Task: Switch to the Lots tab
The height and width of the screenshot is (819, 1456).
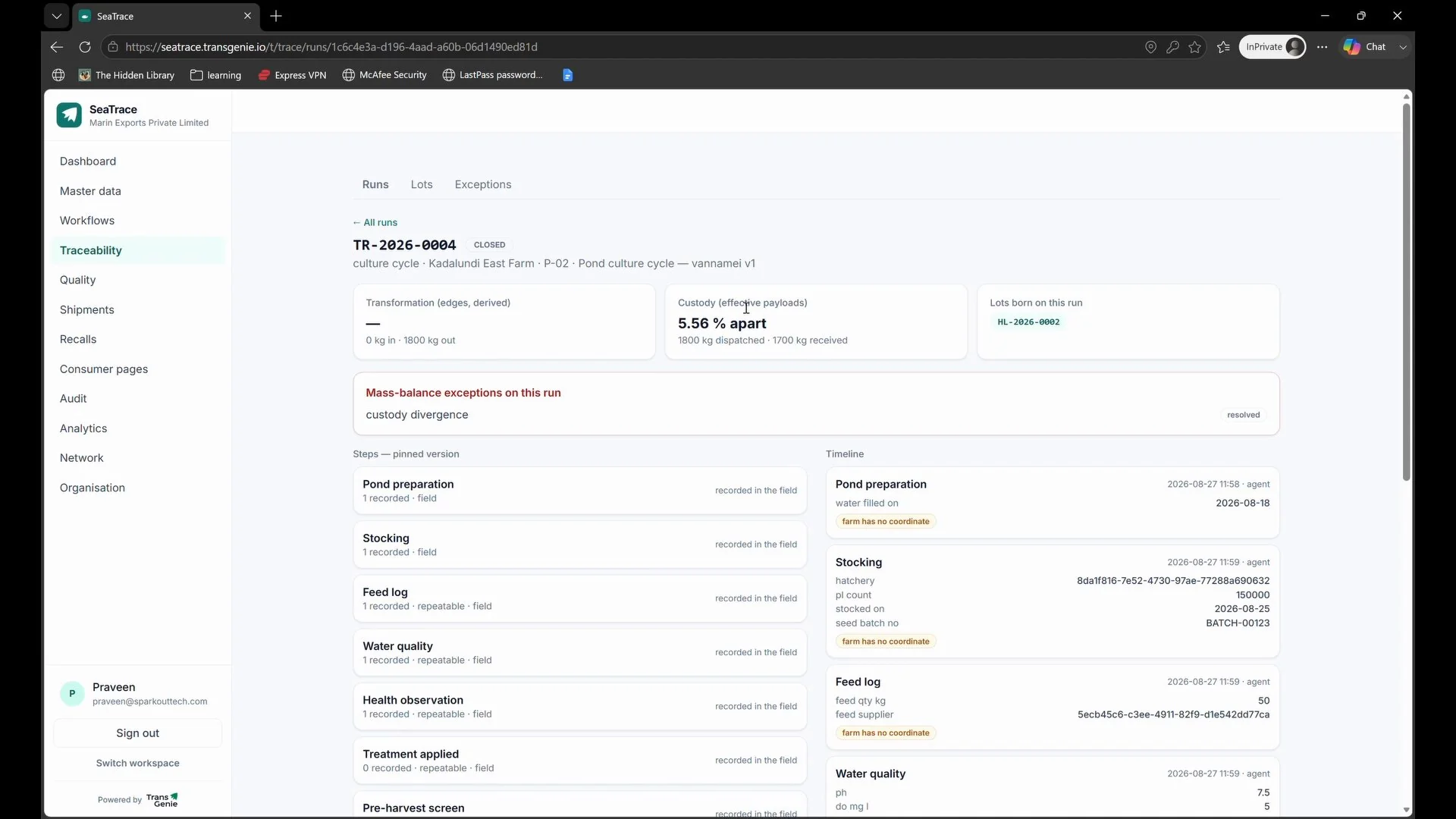Action: click(422, 184)
